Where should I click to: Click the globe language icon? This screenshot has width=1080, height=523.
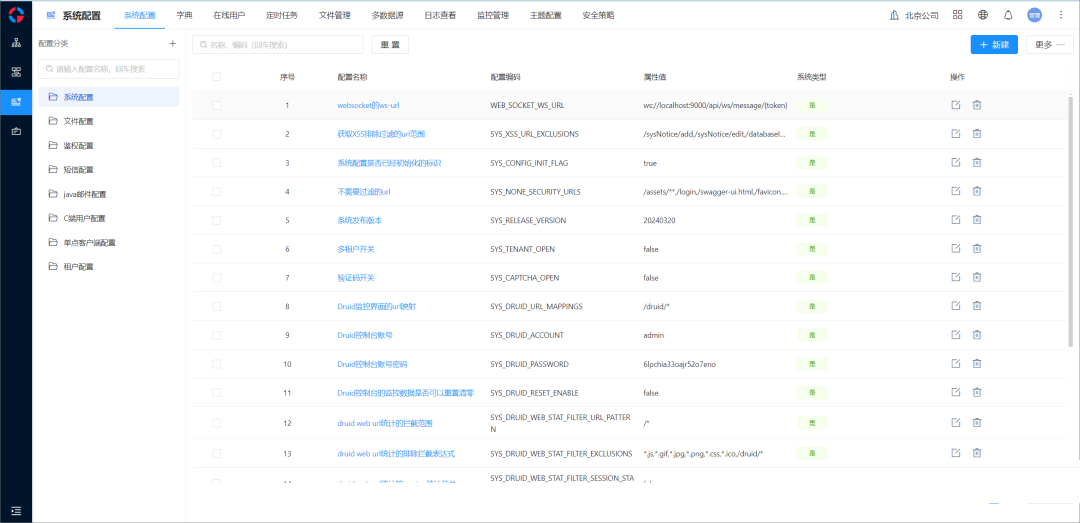(983, 15)
